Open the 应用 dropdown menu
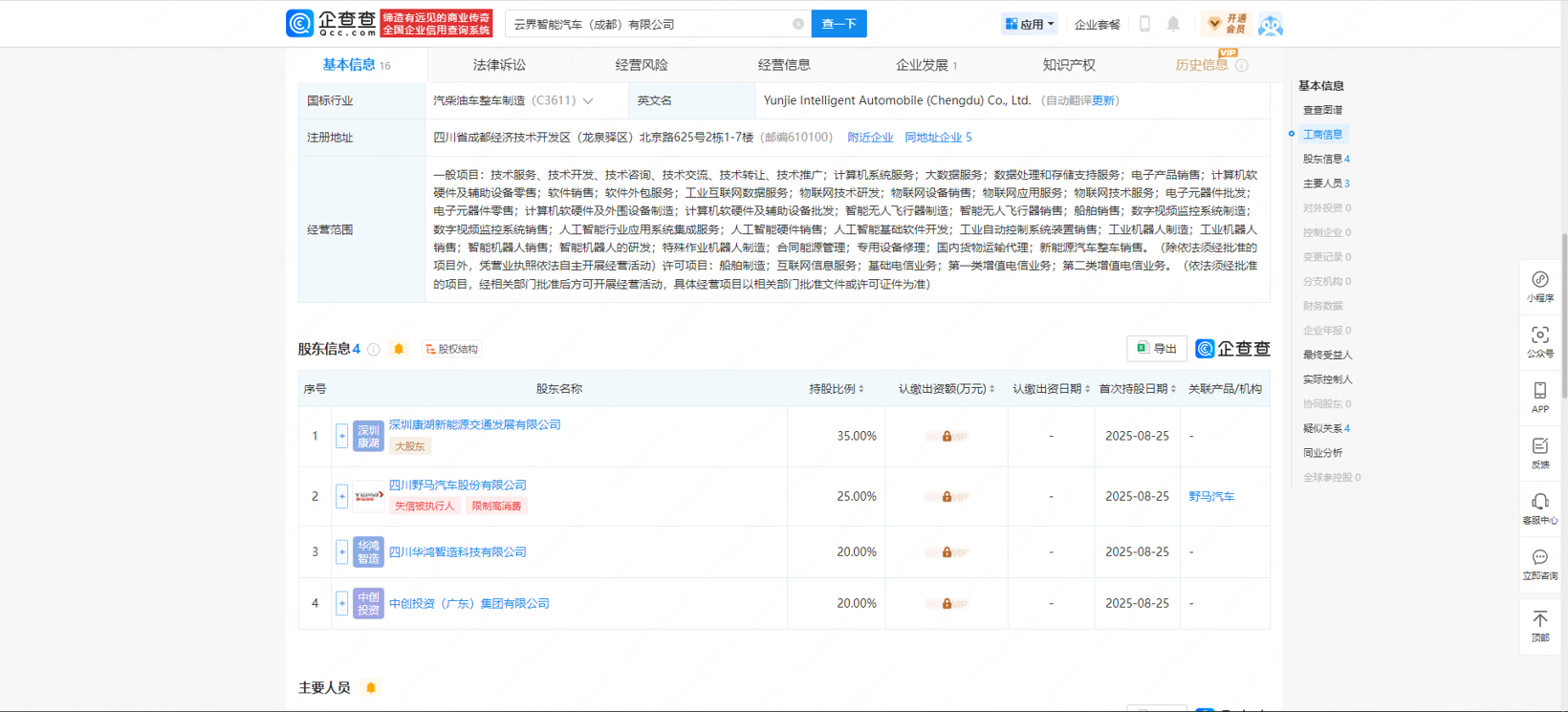1568x712 pixels. [1029, 24]
